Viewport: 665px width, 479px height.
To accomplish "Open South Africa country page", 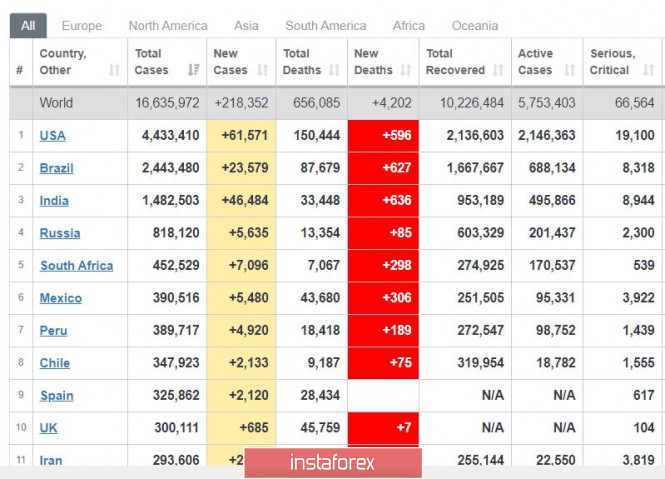I will (x=76, y=266).
